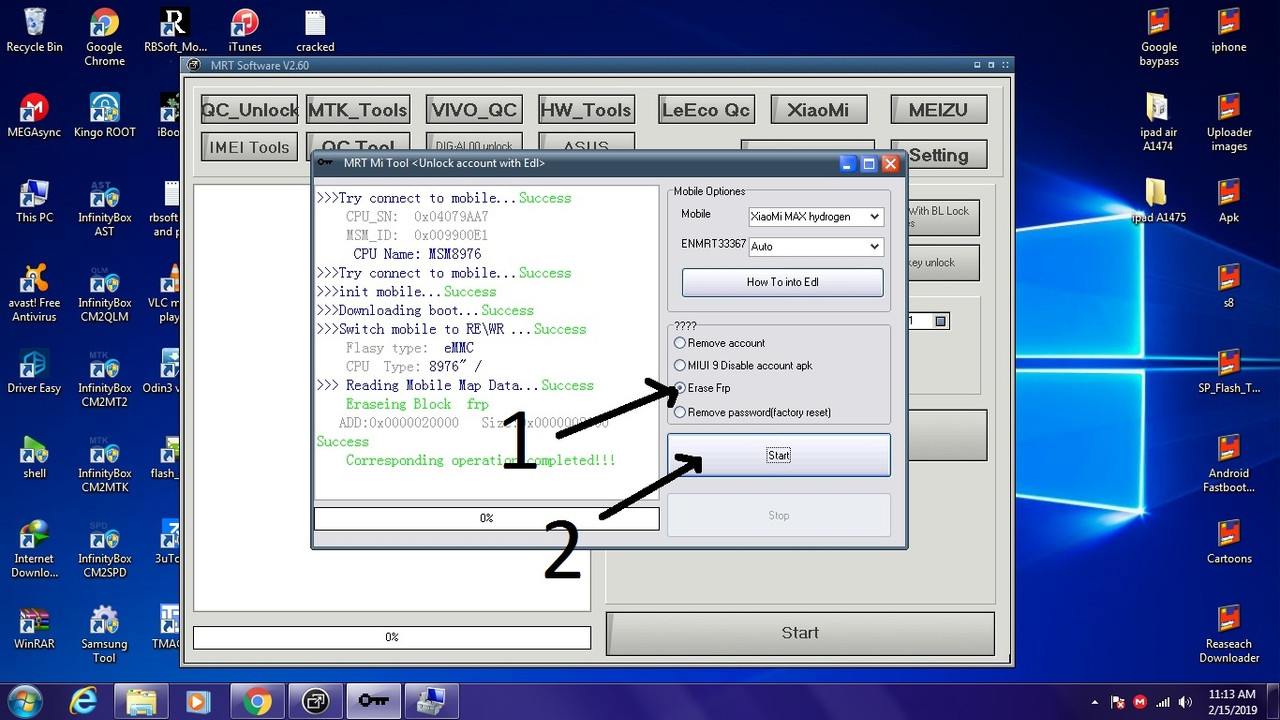This screenshot has width=1280, height=720.
Task: Launch InfinityBox CM2SPD shortcut
Action: point(104,549)
